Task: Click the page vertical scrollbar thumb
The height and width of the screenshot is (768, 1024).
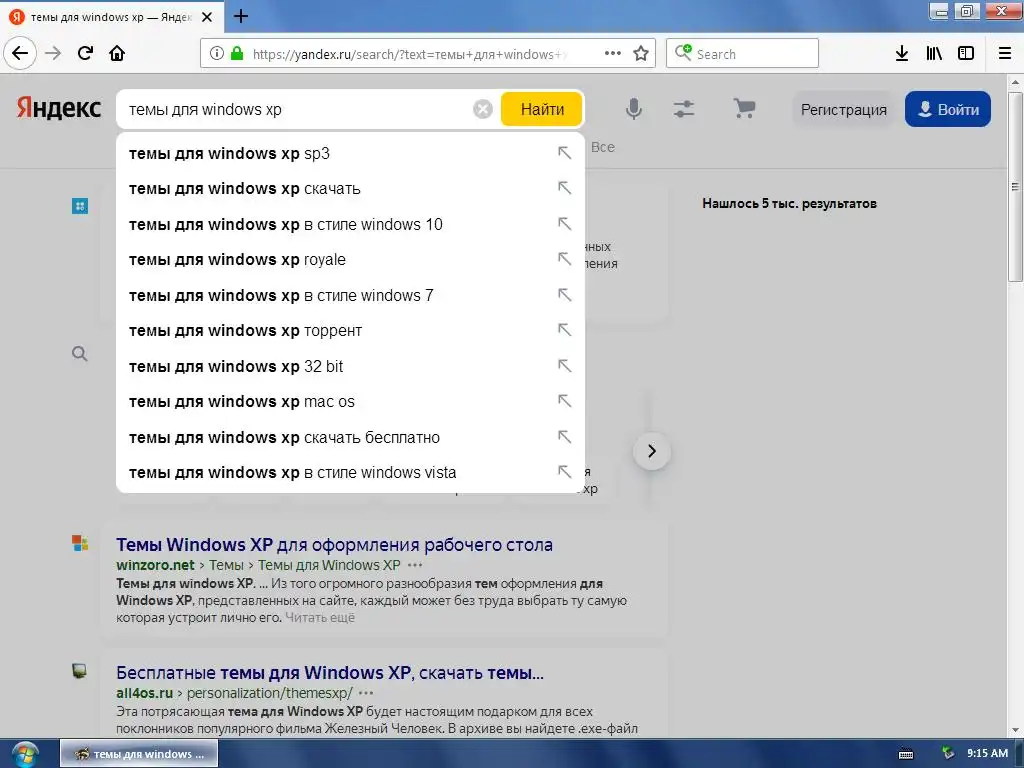Action: (1015, 187)
